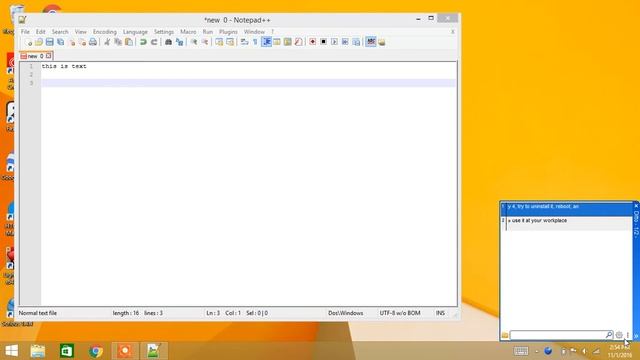
Task: Open the Replace dialog toolbar icon
Action: point(179,42)
